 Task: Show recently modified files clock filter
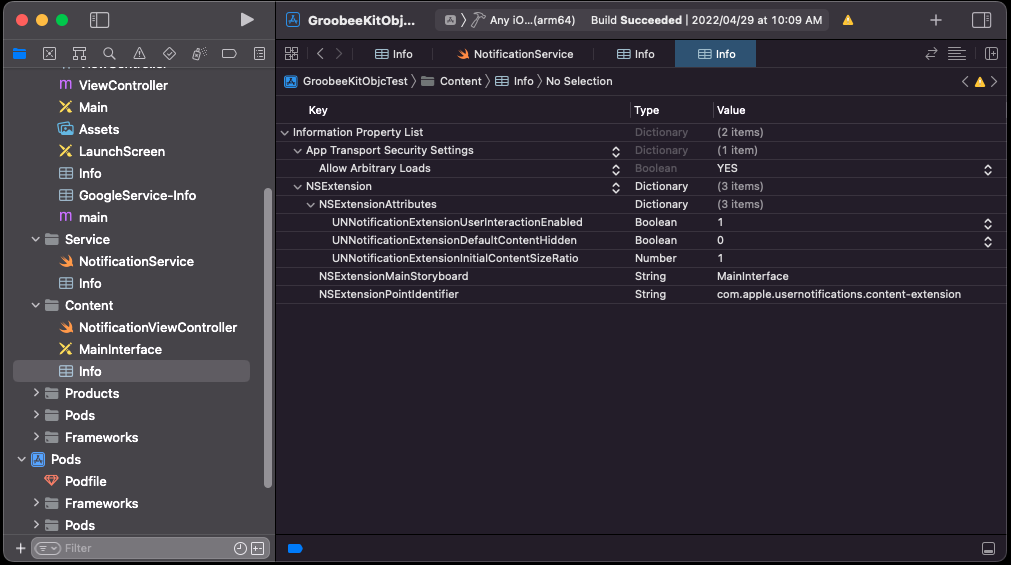click(x=240, y=548)
